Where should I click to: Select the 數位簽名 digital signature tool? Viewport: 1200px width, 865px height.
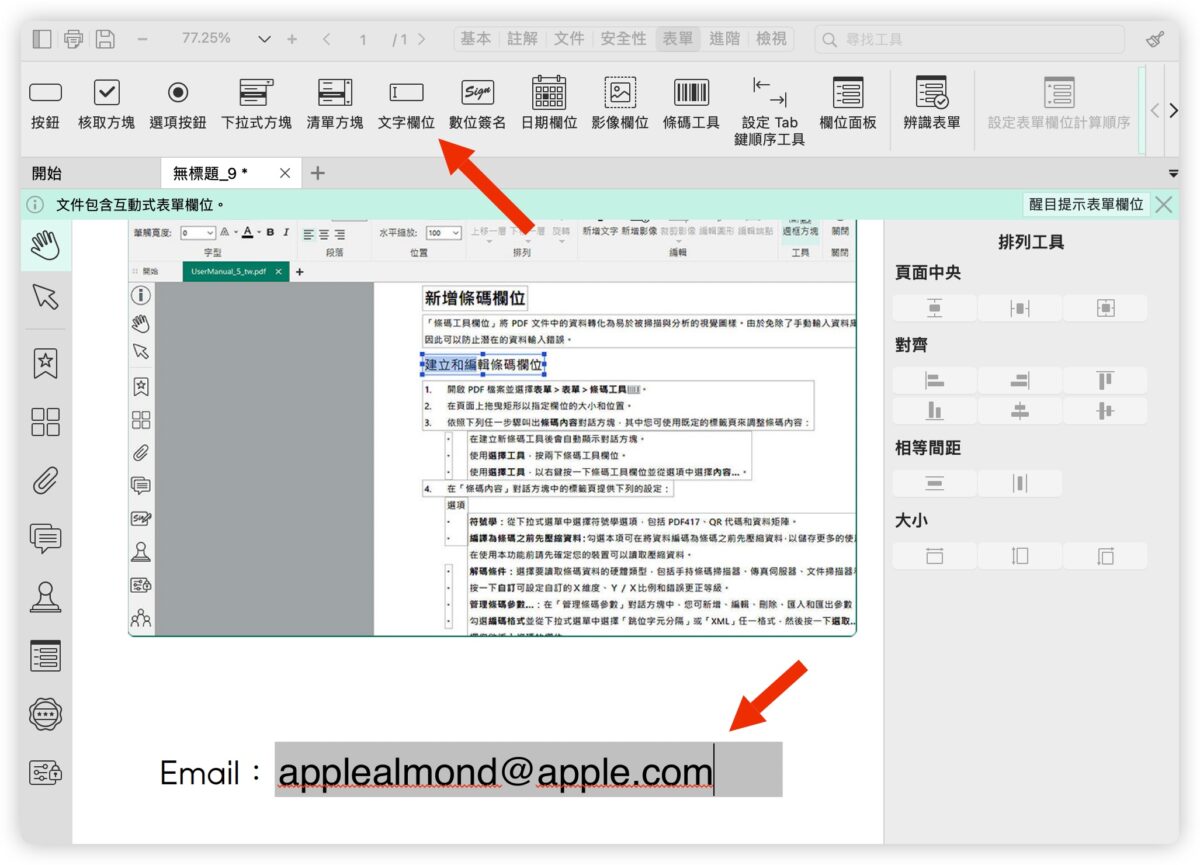(478, 105)
